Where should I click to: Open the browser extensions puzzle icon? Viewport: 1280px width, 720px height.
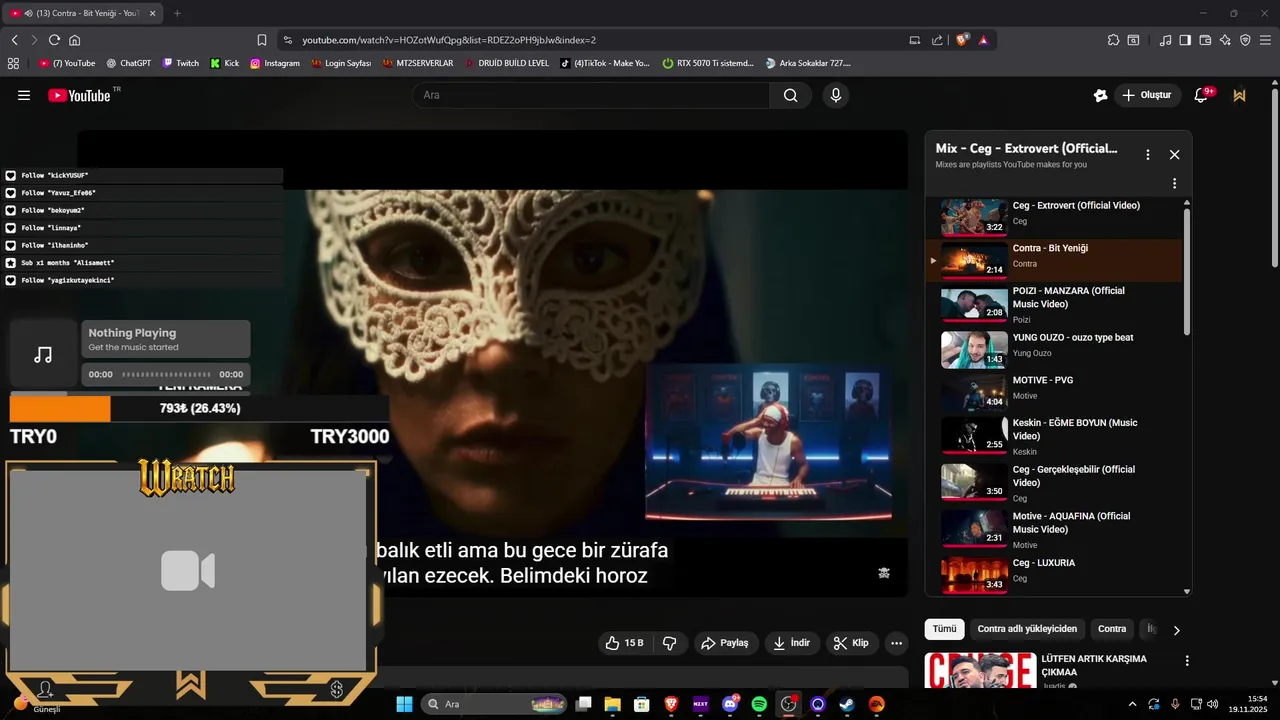(x=1113, y=40)
